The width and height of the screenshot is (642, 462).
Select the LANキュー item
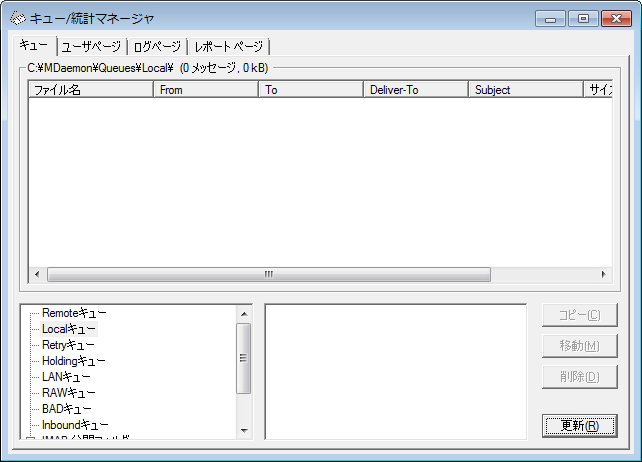coord(66,377)
